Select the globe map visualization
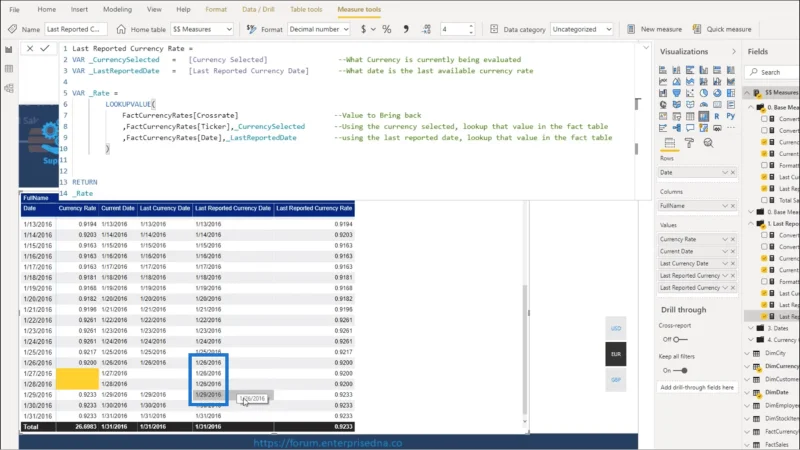The width and height of the screenshot is (800, 450). point(663,105)
